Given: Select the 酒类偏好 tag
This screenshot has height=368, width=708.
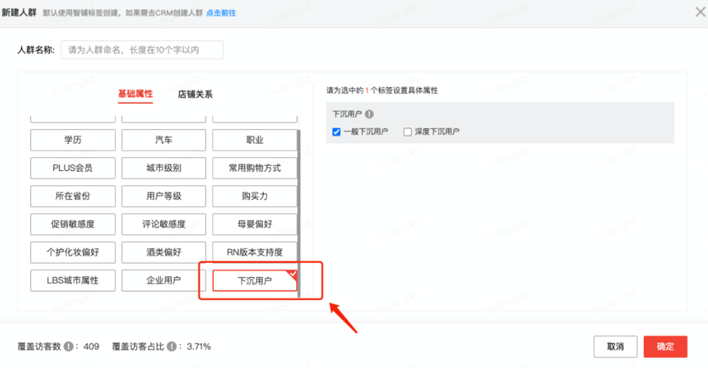Looking at the screenshot, I should (x=163, y=252).
